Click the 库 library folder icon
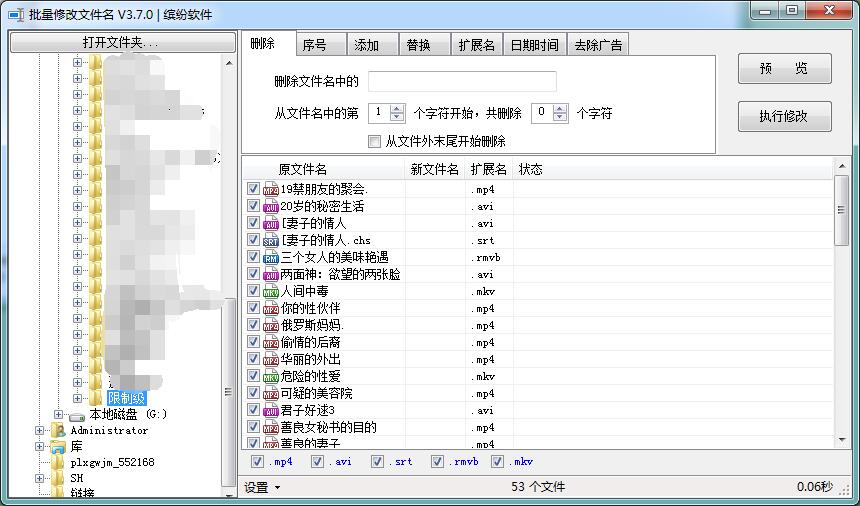 (x=59, y=447)
